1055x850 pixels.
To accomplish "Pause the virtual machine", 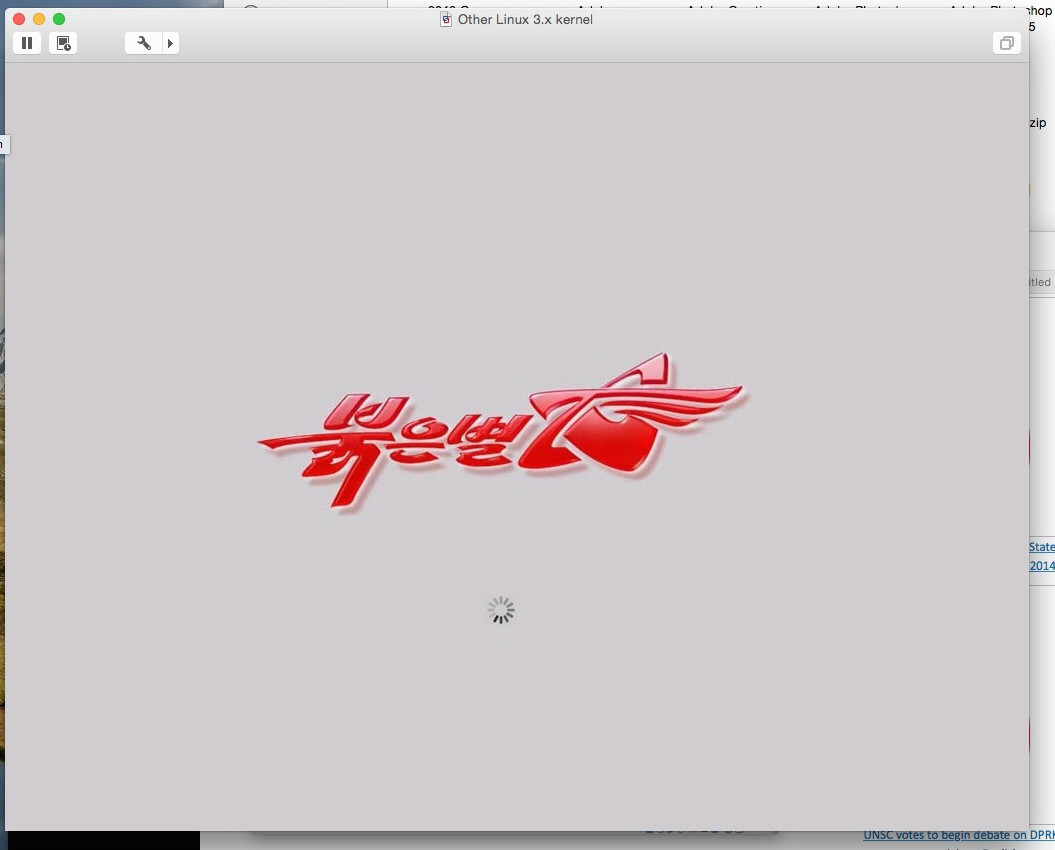I will pyautogui.click(x=27, y=43).
